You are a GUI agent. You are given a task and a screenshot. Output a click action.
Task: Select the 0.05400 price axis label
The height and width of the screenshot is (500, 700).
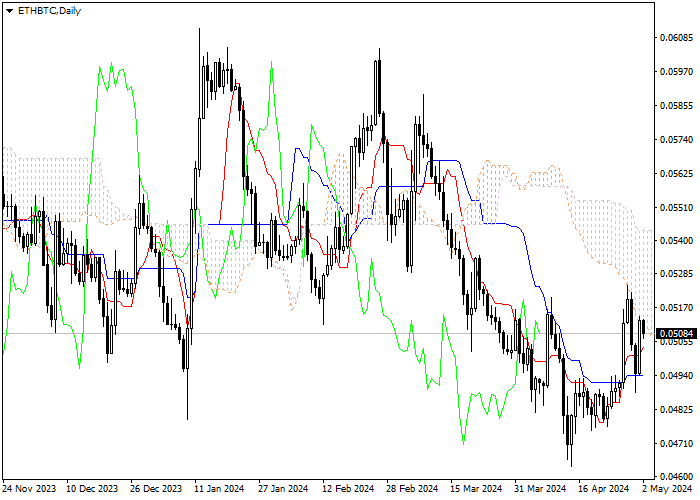pyautogui.click(x=676, y=241)
